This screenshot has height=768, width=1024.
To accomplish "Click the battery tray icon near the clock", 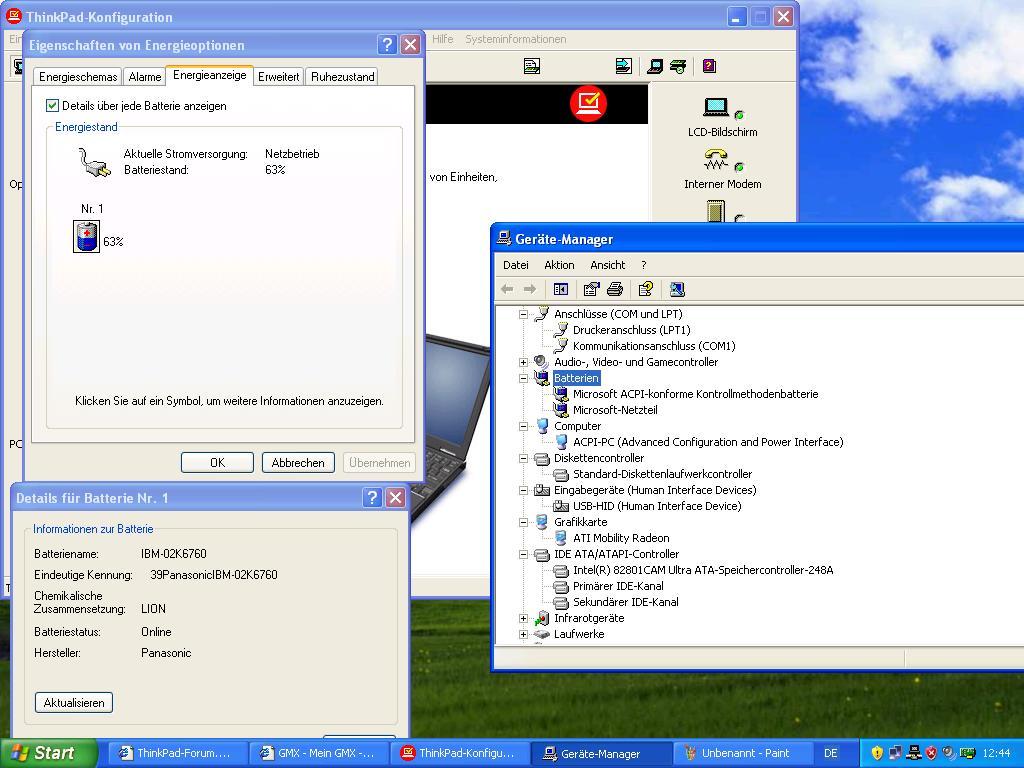I will tap(967, 753).
